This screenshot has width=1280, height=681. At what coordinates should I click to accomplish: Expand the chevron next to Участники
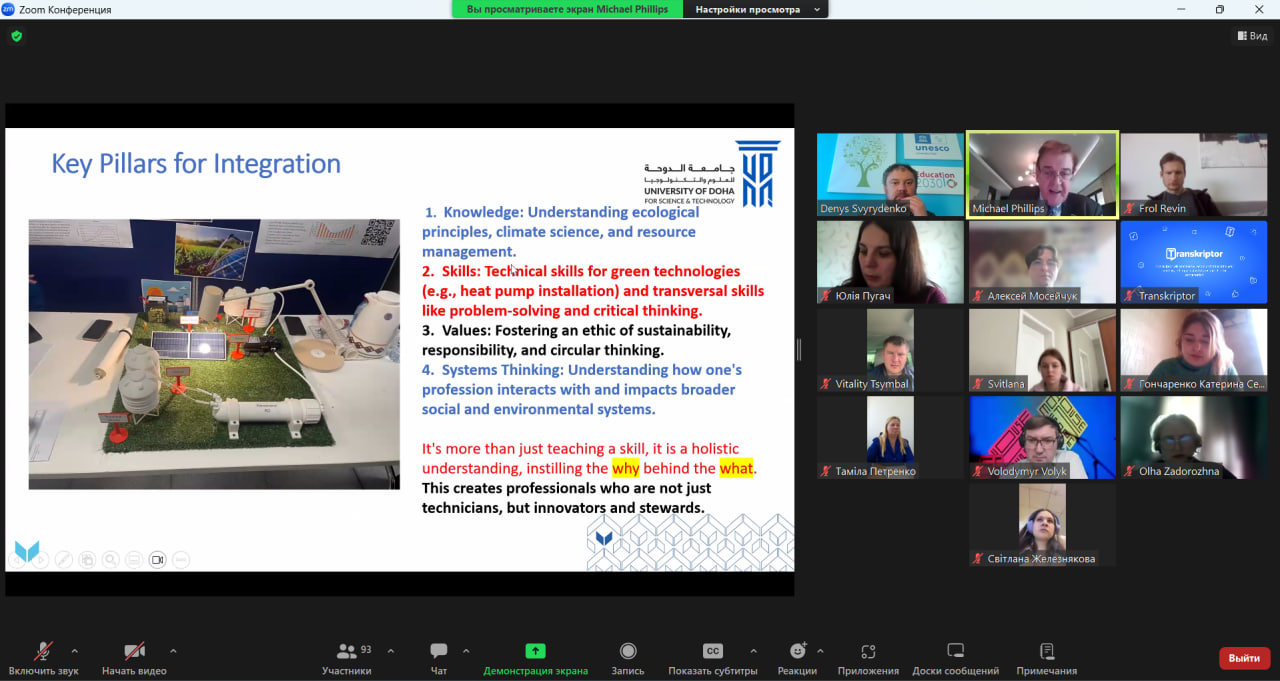[390, 650]
